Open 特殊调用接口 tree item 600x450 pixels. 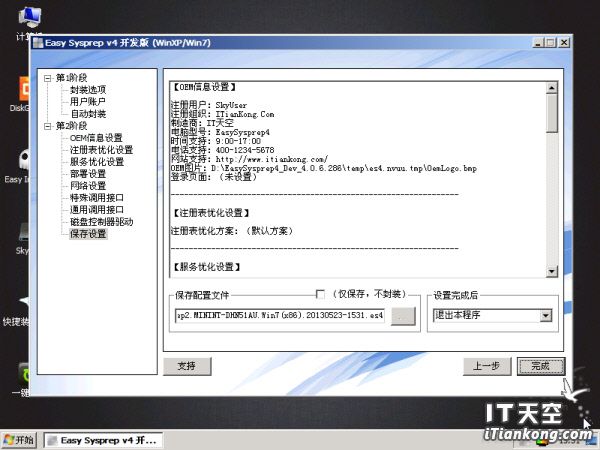(x=97, y=197)
